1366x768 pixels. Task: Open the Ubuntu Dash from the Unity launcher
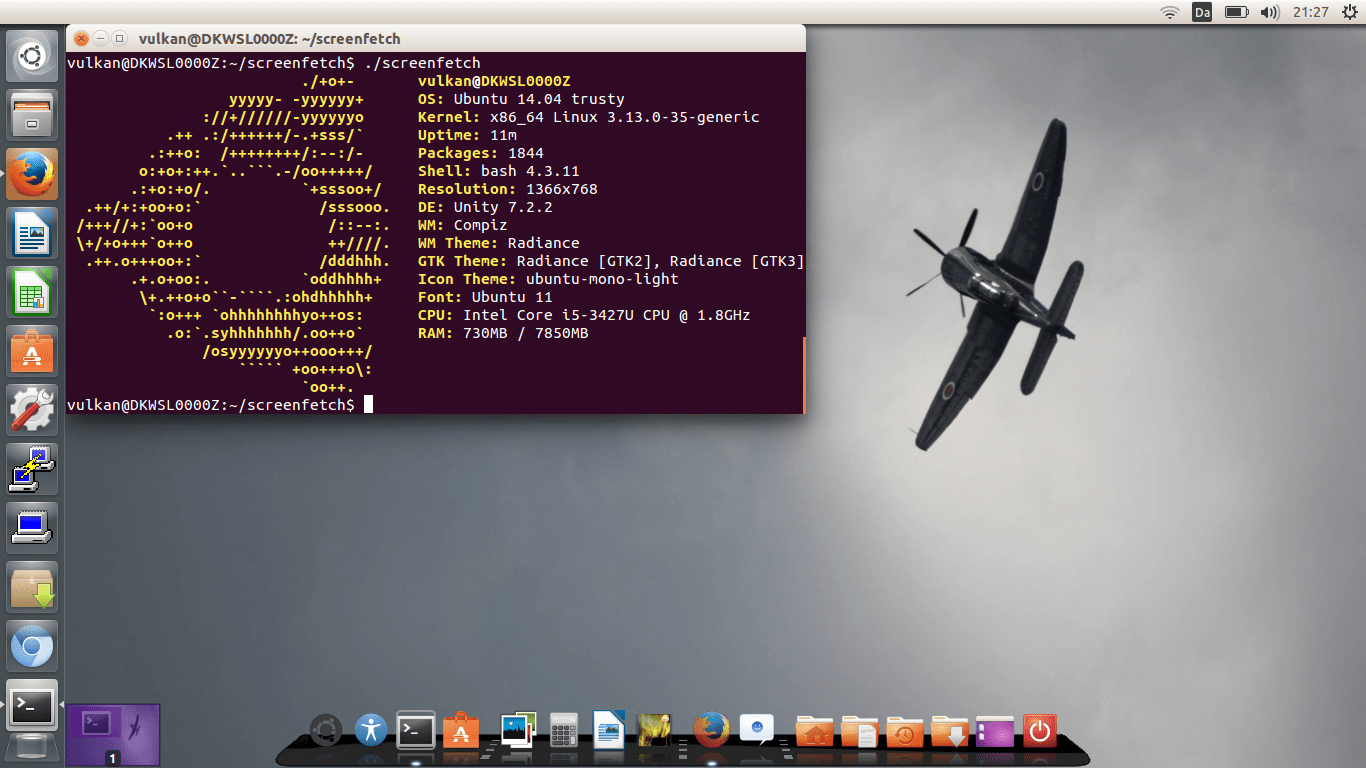pos(33,56)
